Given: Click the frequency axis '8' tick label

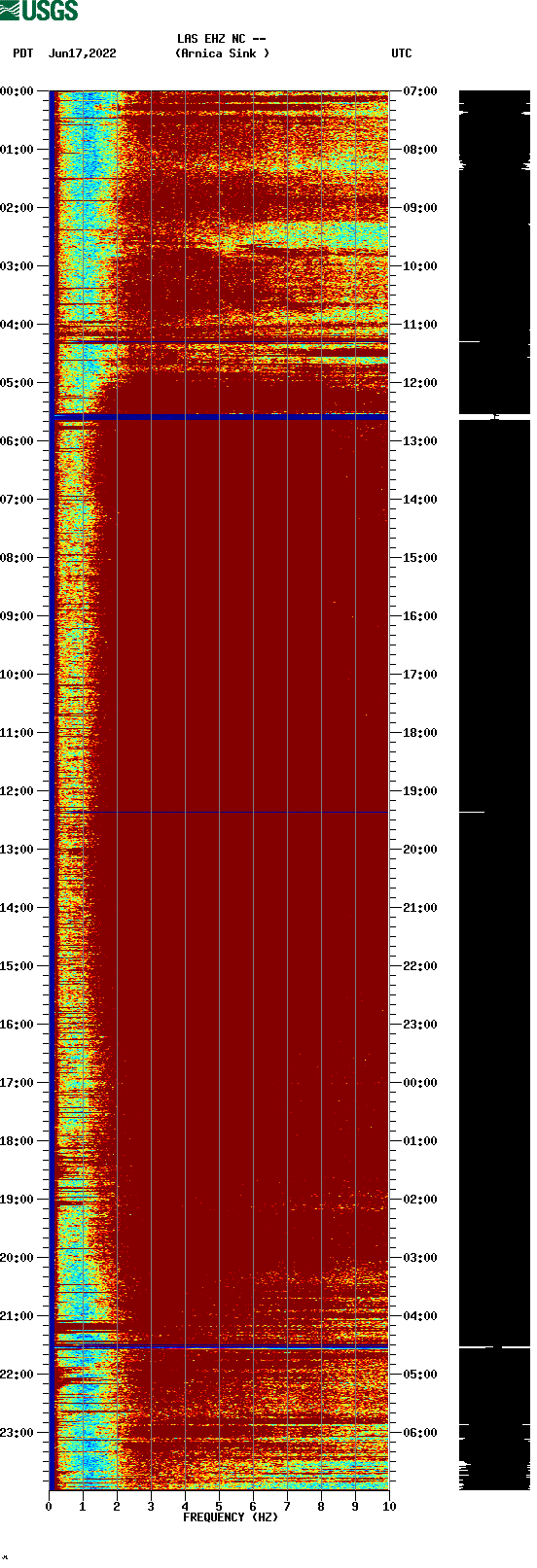Looking at the screenshot, I should [321, 1507].
